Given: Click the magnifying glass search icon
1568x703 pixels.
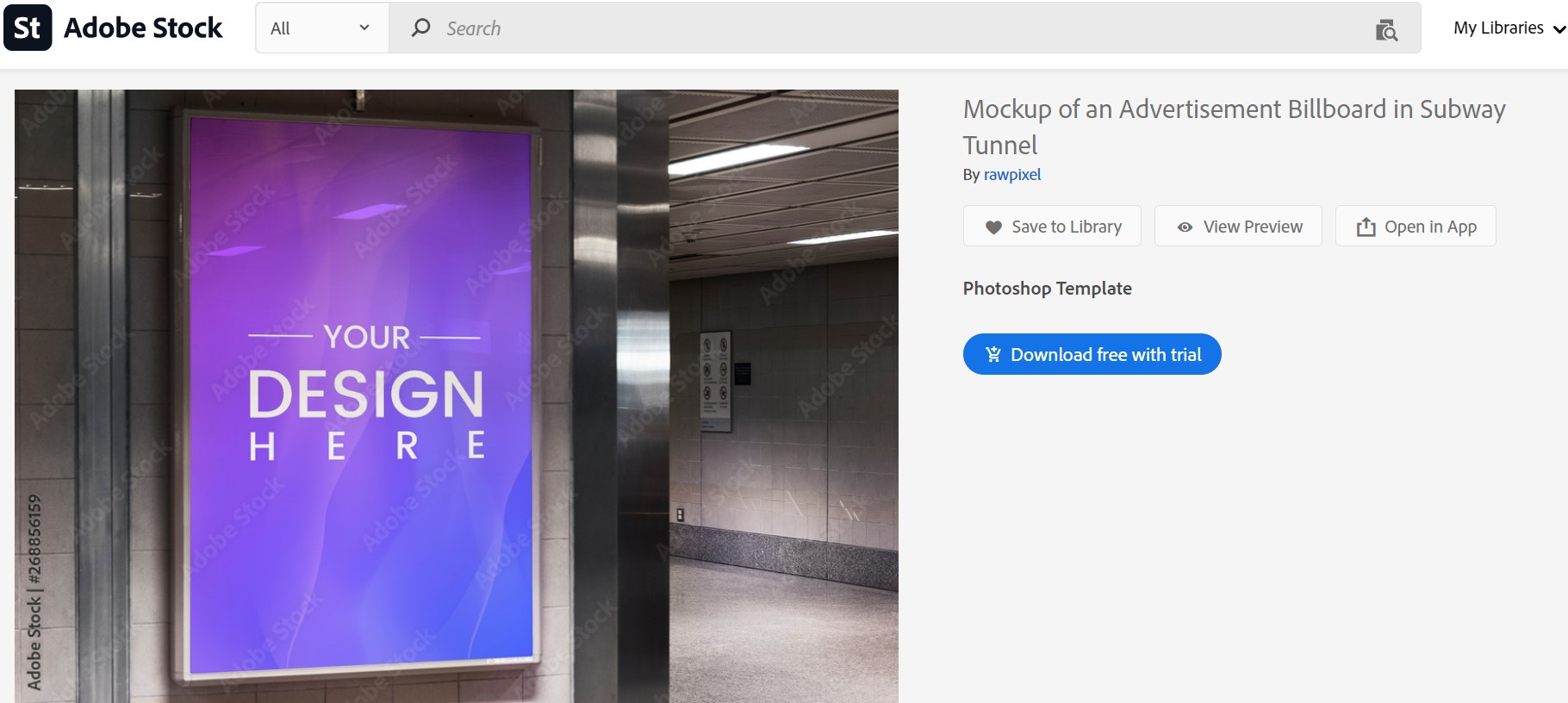Looking at the screenshot, I should click(420, 28).
